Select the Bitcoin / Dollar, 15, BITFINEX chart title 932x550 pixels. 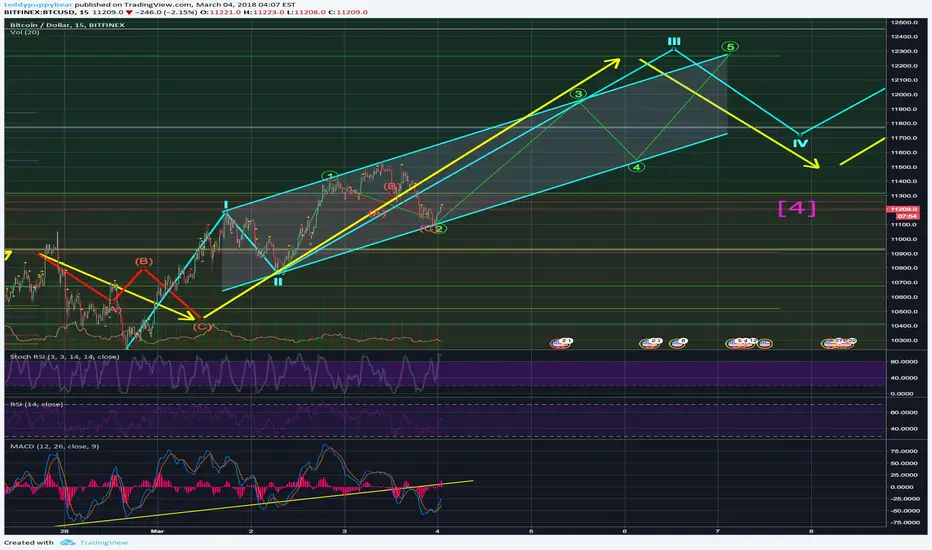pyautogui.click(x=67, y=25)
